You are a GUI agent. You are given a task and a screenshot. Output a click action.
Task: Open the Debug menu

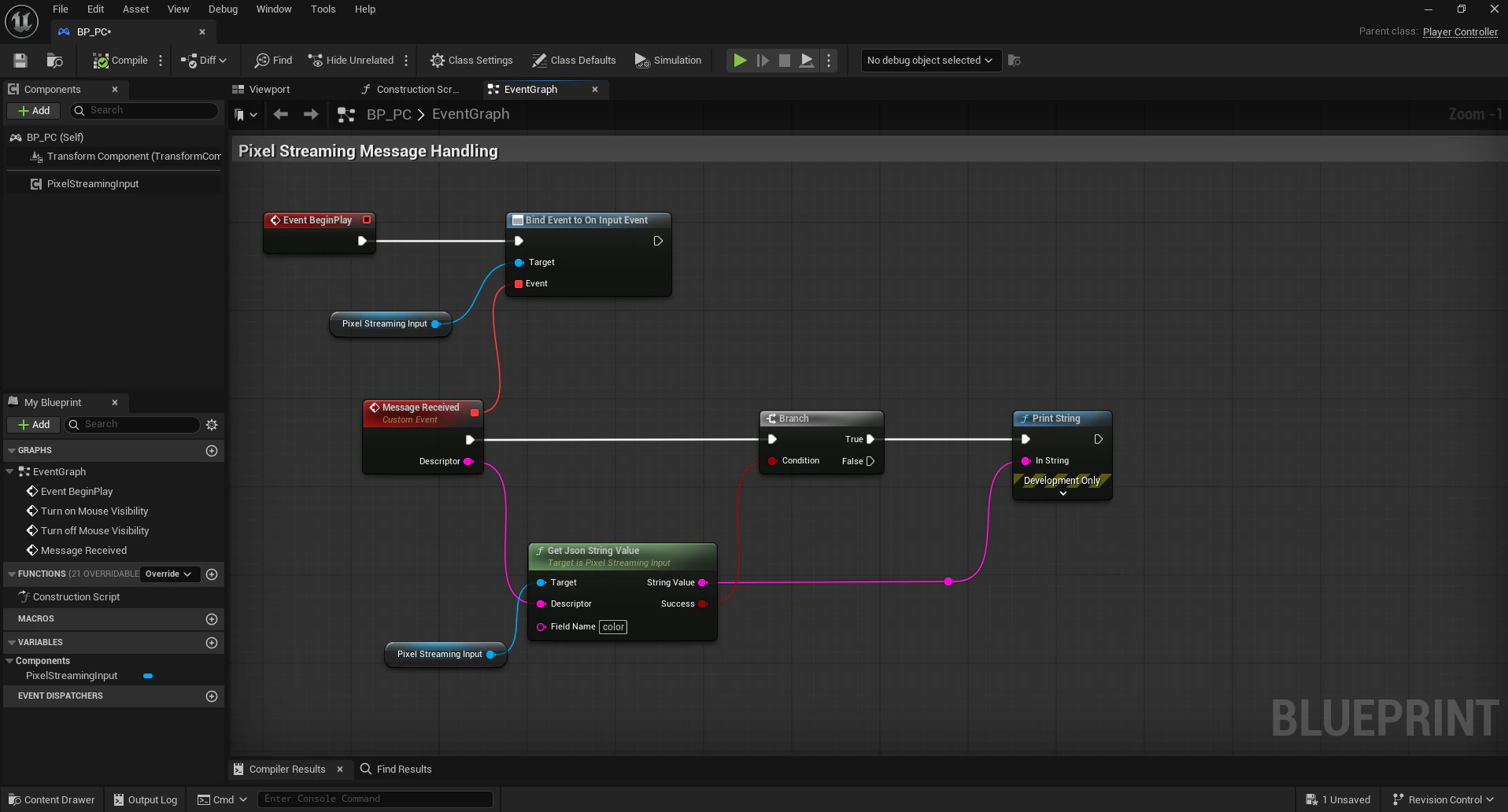point(223,9)
